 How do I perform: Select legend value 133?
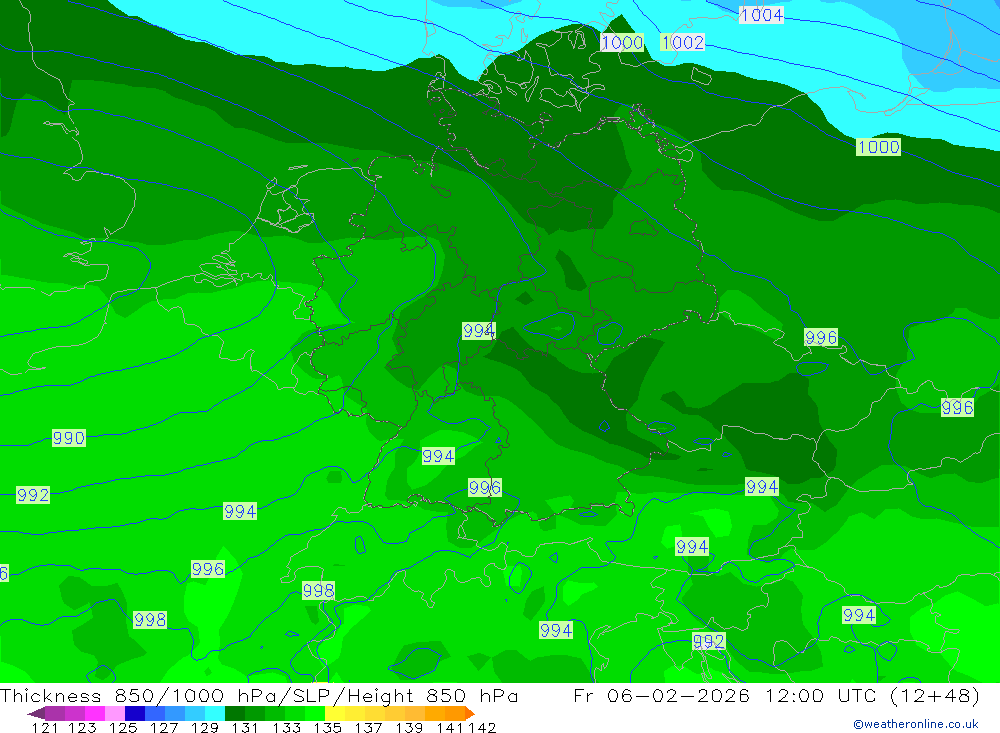point(286,728)
